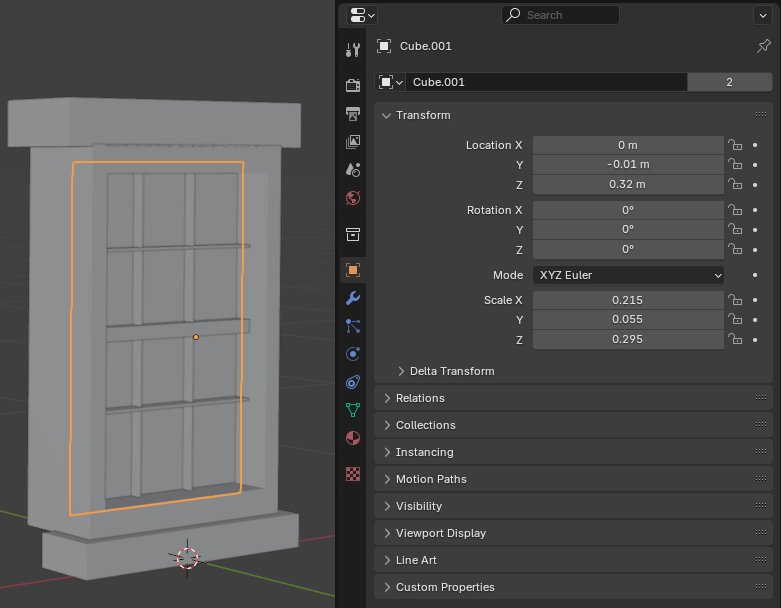Open the Material properties tab
The width and height of the screenshot is (781, 608).
click(353, 438)
